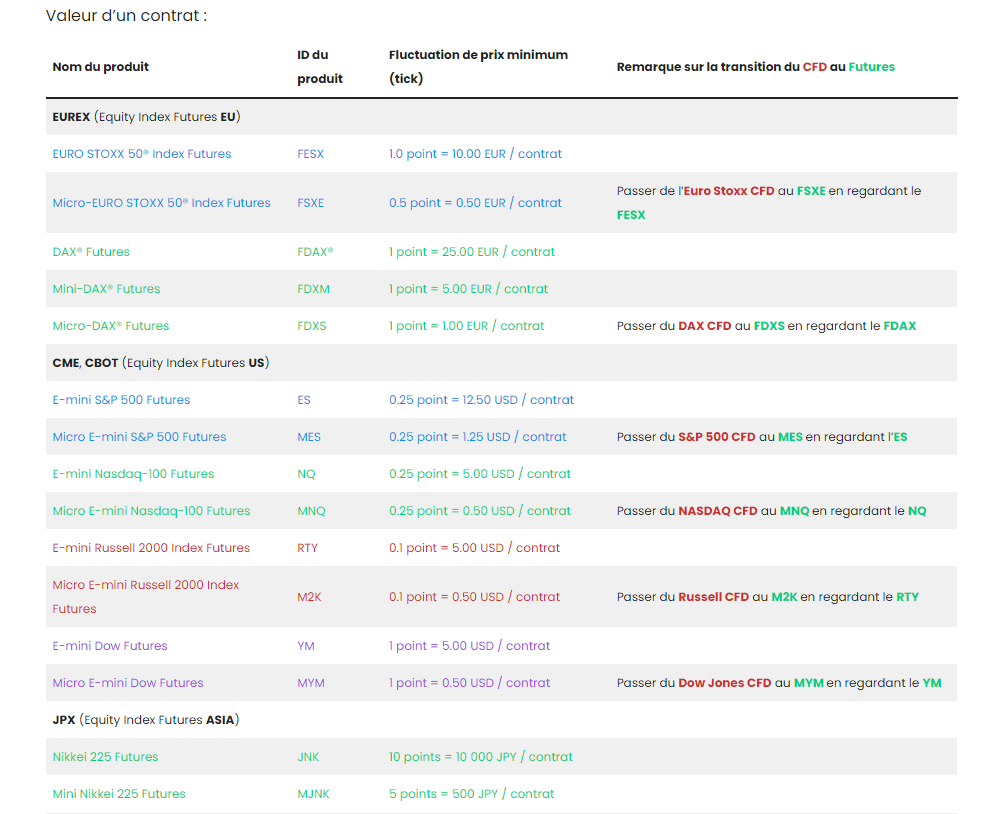The image size is (984, 814).
Task: Click the Micro-EURO STOXX 50® Index Futures link
Action: [161, 203]
